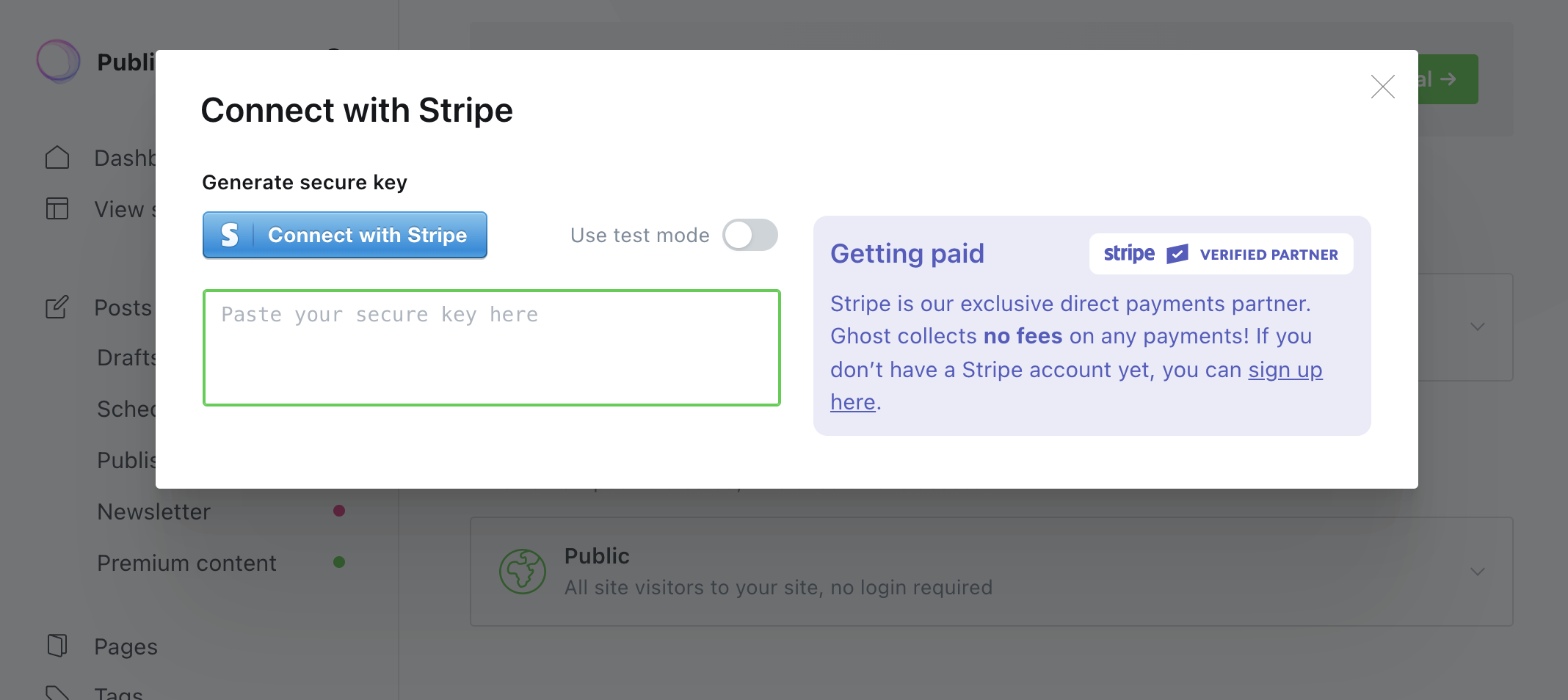1568x700 pixels.
Task: Close the Connect with Stripe dialog
Action: (x=1382, y=87)
